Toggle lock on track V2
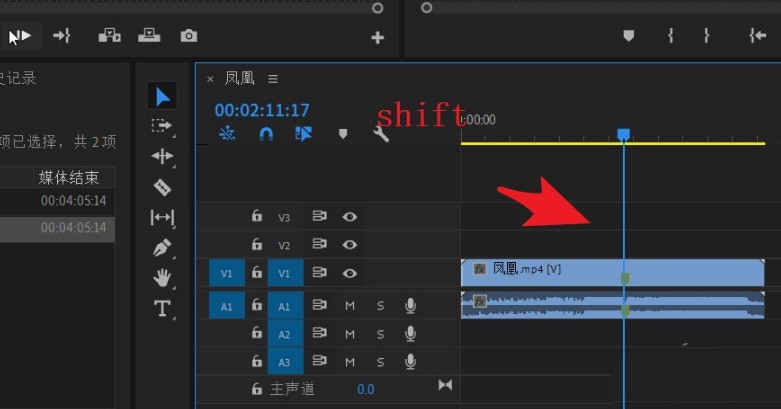This screenshot has height=409, width=781. pos(257,245)
